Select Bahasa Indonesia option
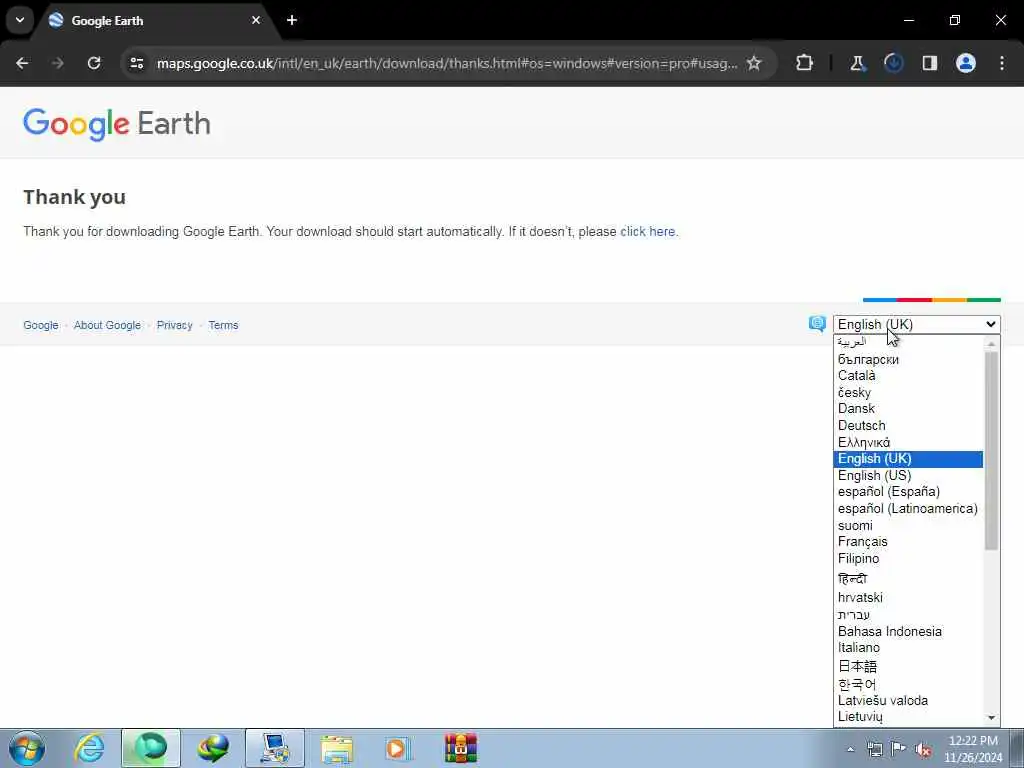Viewport: 1024px width, 768px height. (x=908, y=632)
